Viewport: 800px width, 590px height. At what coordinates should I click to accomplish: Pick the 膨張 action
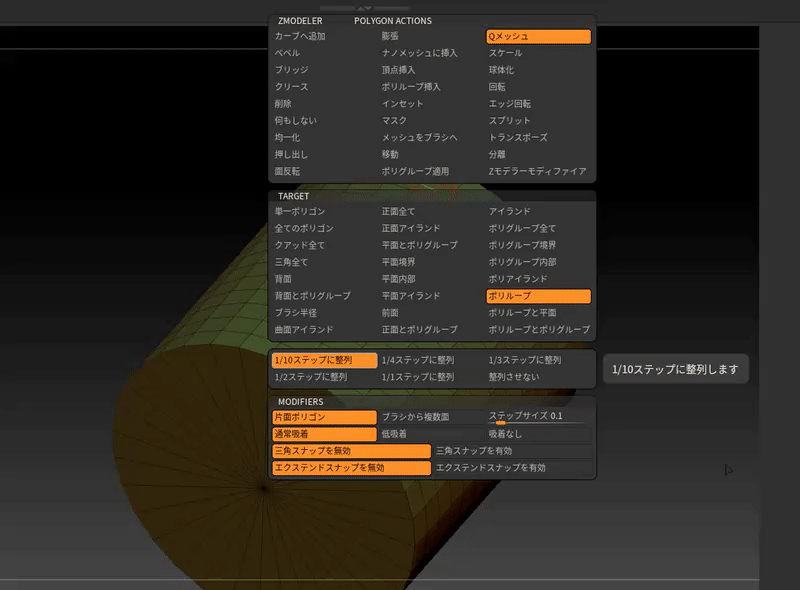(x=390, y=36)
